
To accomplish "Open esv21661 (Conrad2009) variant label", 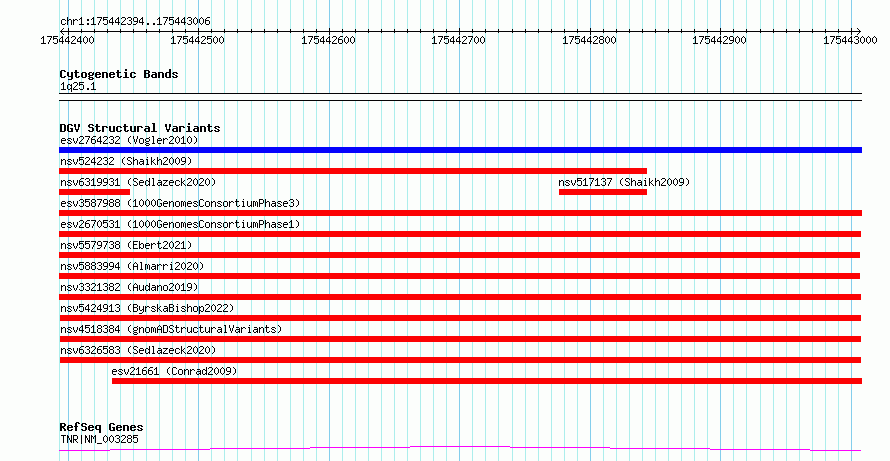I will [174, 371].
